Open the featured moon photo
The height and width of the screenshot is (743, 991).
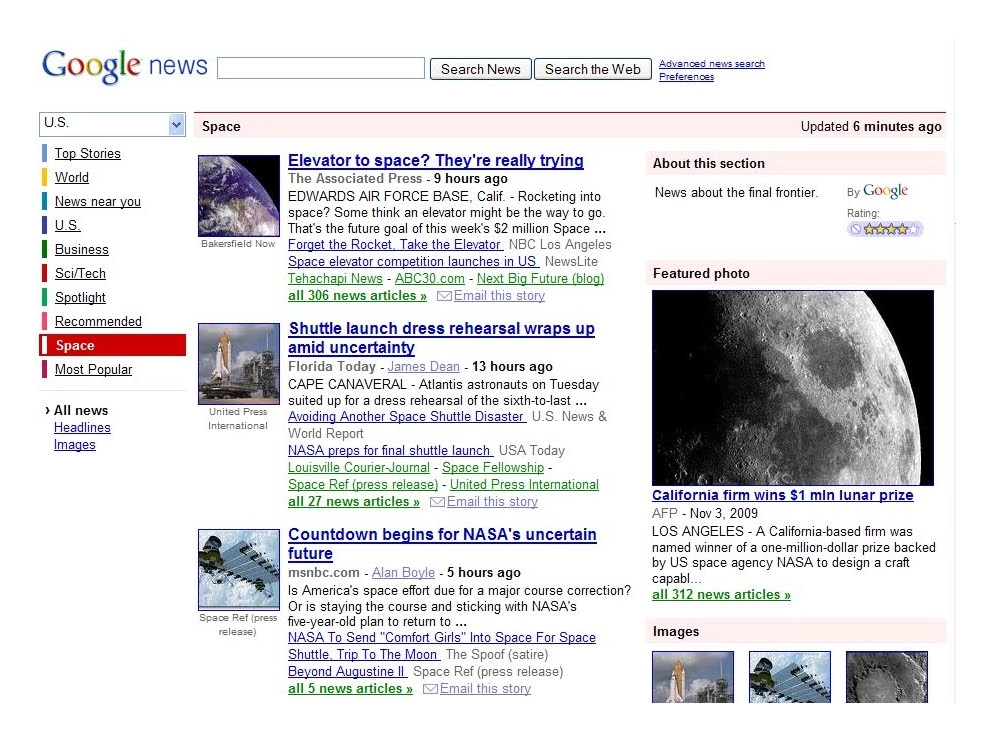tap(793, 388)
